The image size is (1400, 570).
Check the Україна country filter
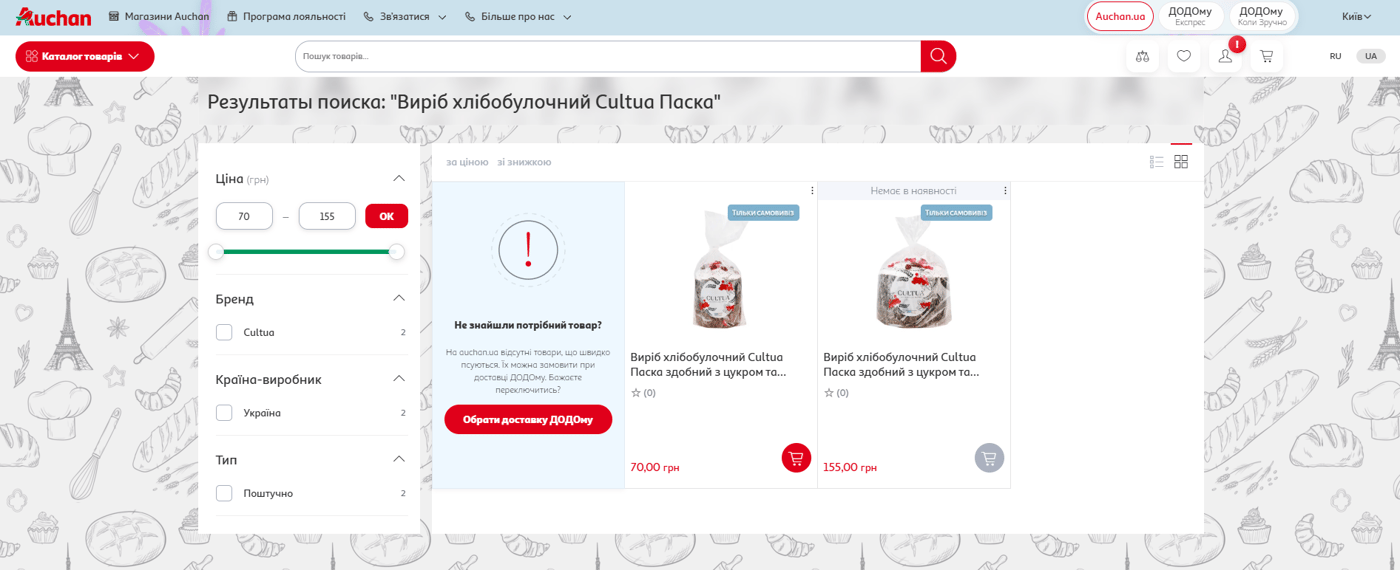[x=224, y=413]
